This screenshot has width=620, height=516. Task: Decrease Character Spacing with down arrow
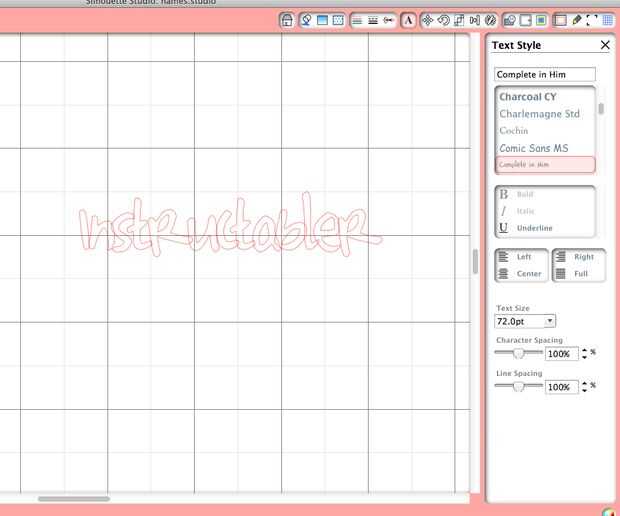click(584, 357)
